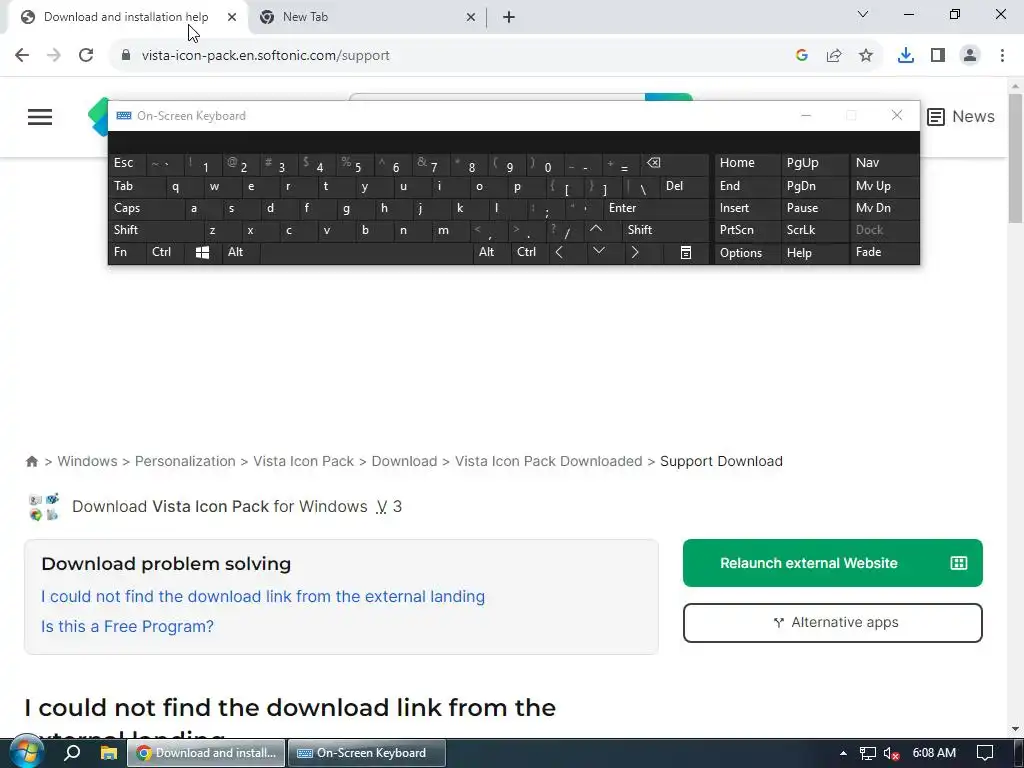This screenshot has width=1024, height=768.
Task: Open Personalization breadcrumb link
Action: pyautogui.click(x=185, y=462)
